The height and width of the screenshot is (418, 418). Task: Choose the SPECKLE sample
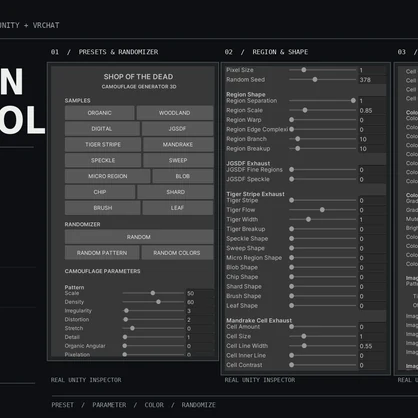tap(103, 160)
